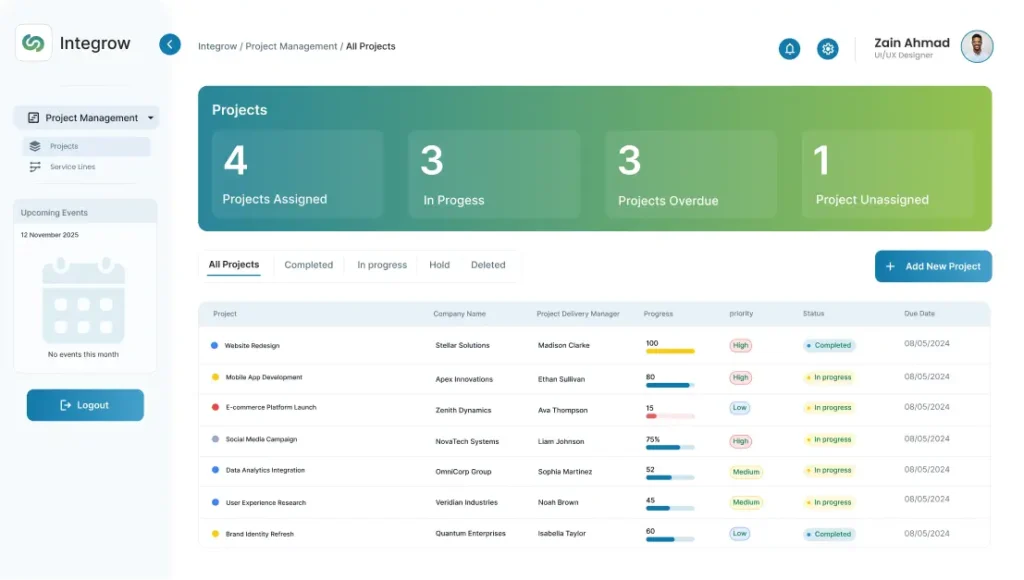1024x580 pixels.
Task: Click the Integrow logo icon
Action: pyautogui.click(x=34, y=43)
